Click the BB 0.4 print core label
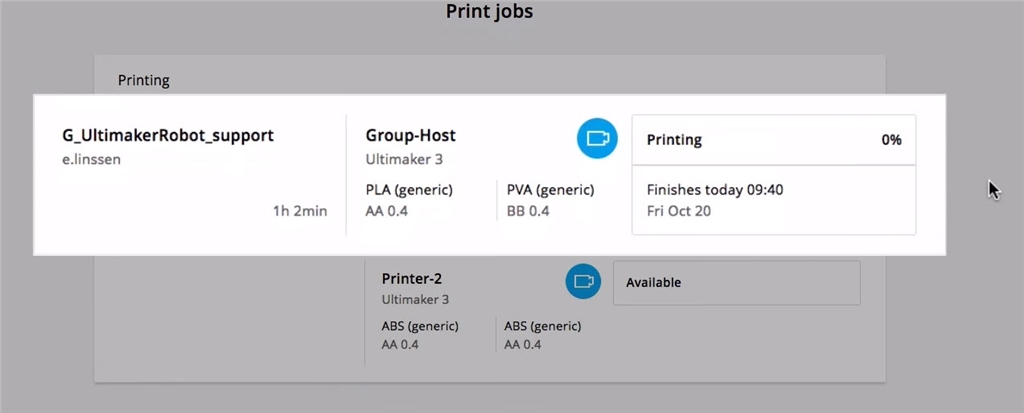The width and height of the screenshot is (1024, 413). click(528, 211)
